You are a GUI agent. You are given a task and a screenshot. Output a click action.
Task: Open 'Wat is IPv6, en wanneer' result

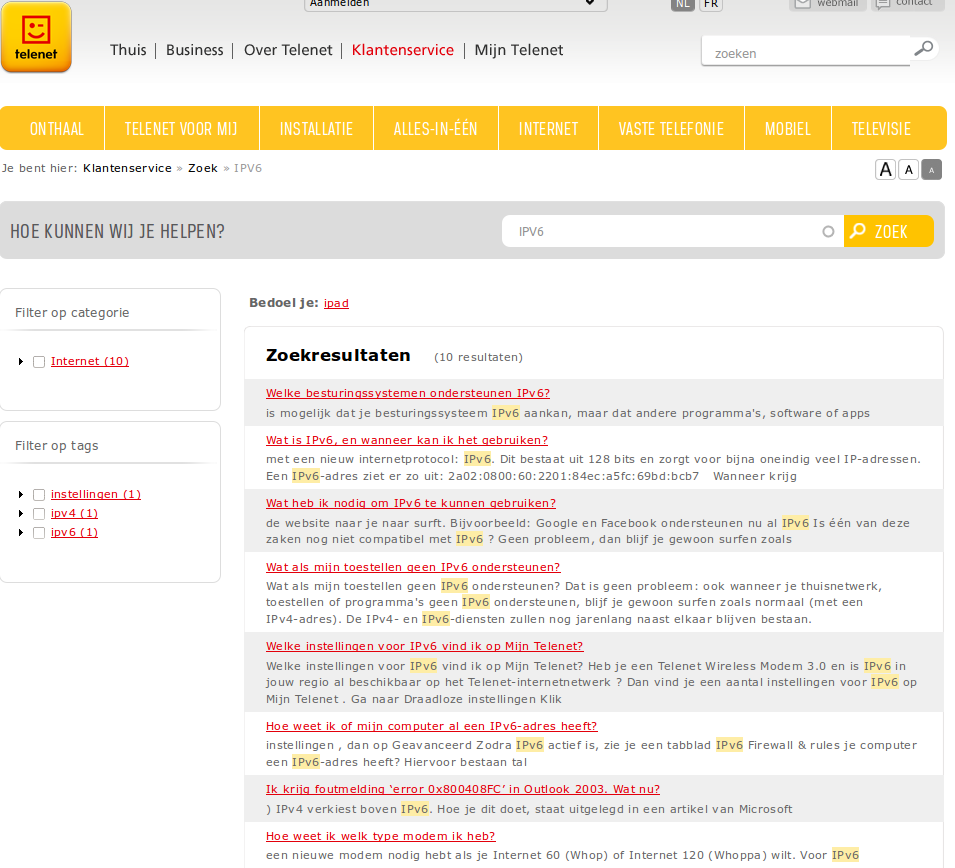[407, 440]
